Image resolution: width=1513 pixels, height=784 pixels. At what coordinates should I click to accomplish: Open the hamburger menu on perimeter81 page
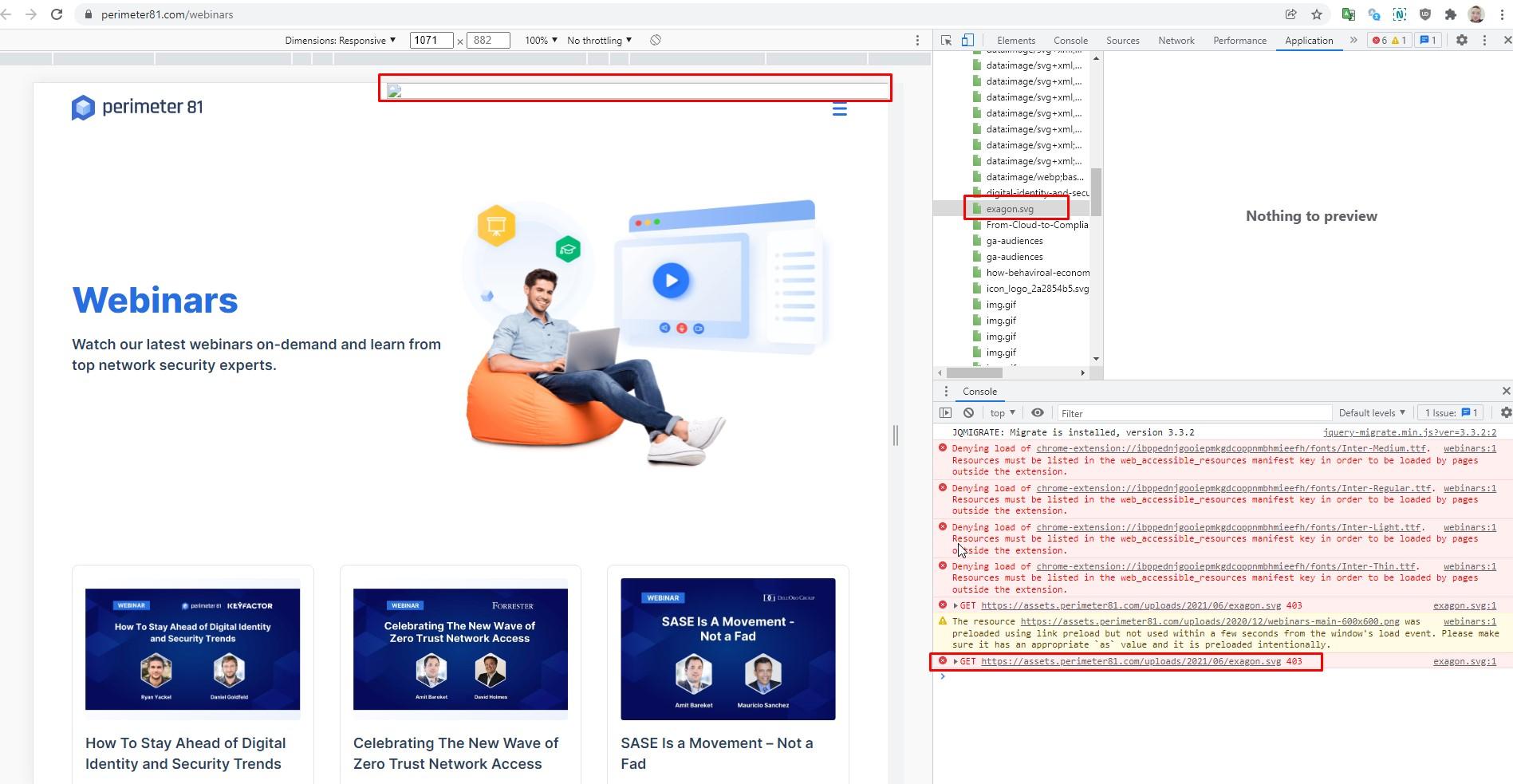point(839,109)
